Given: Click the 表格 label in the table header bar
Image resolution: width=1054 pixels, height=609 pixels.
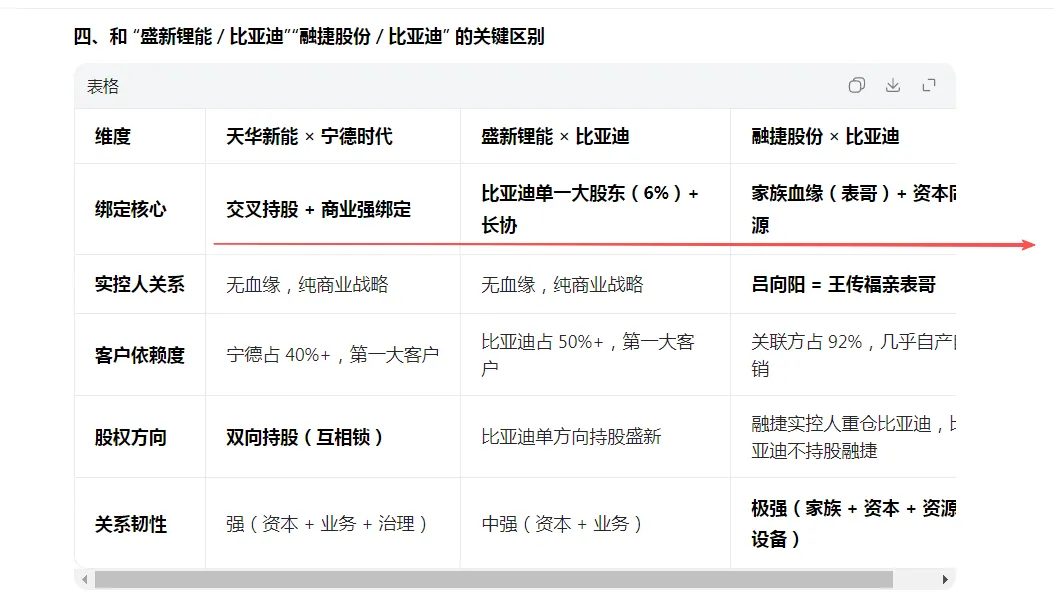Looking at the screenshot, I should coord(103,87).
